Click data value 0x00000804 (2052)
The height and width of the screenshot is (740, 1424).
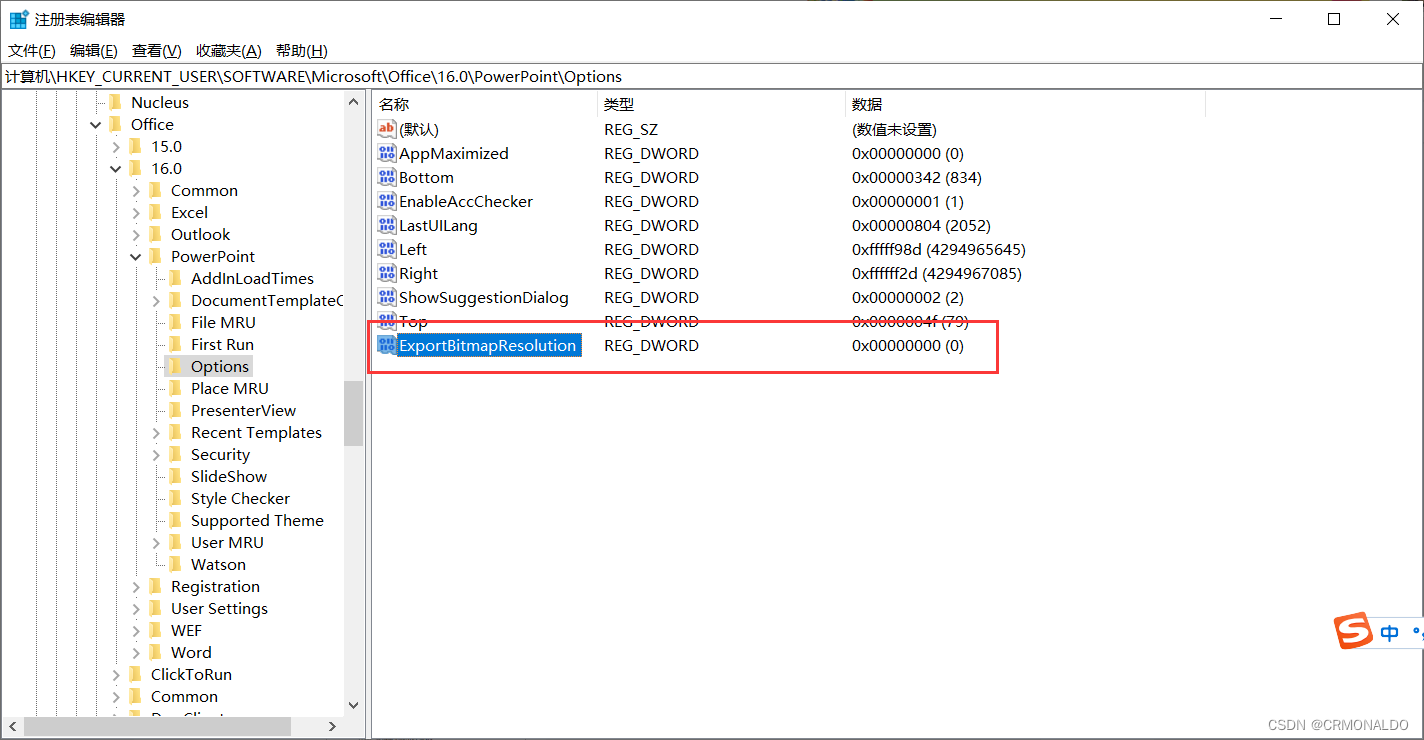921,225
